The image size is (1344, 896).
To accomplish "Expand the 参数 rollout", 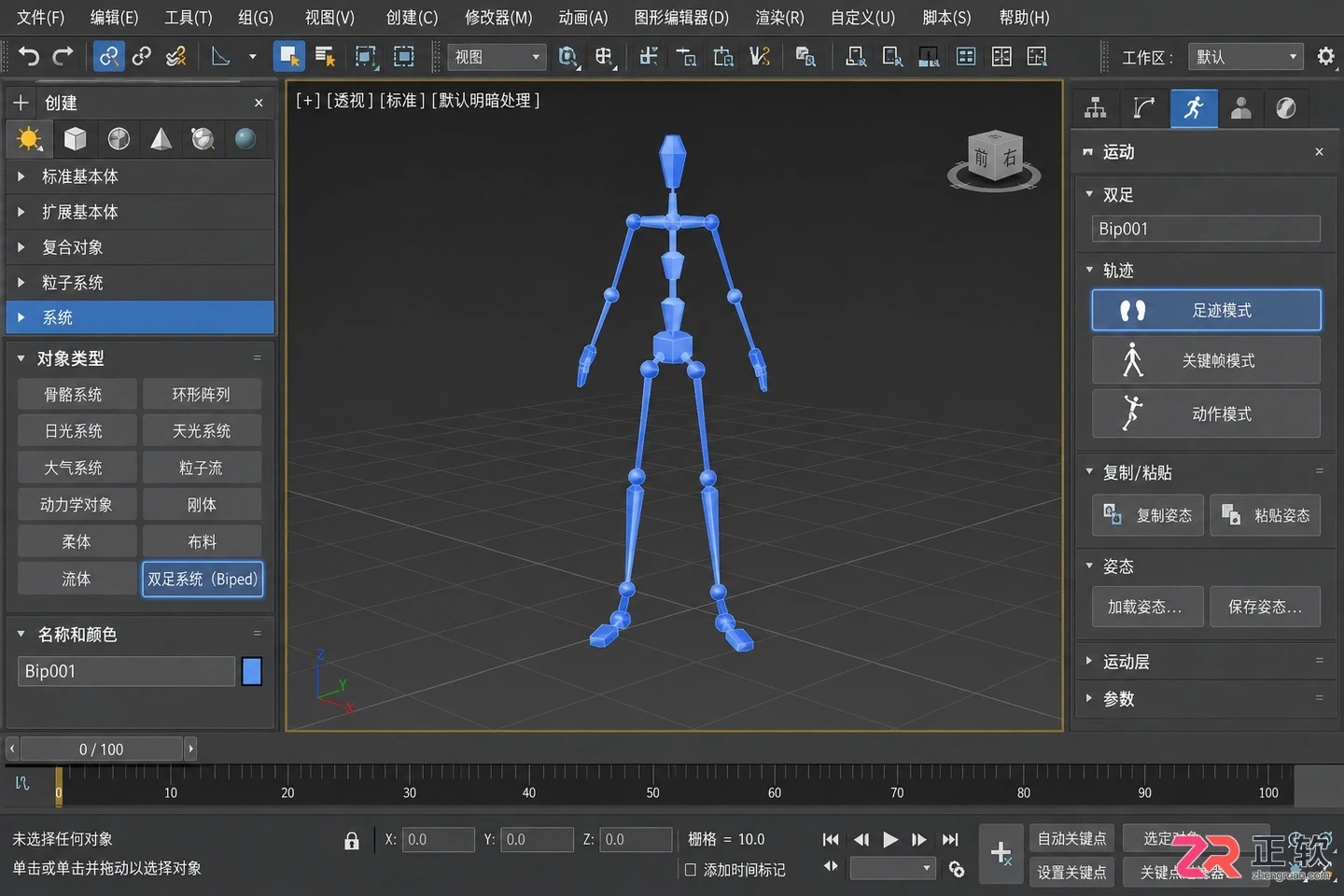I will 1207,699.
